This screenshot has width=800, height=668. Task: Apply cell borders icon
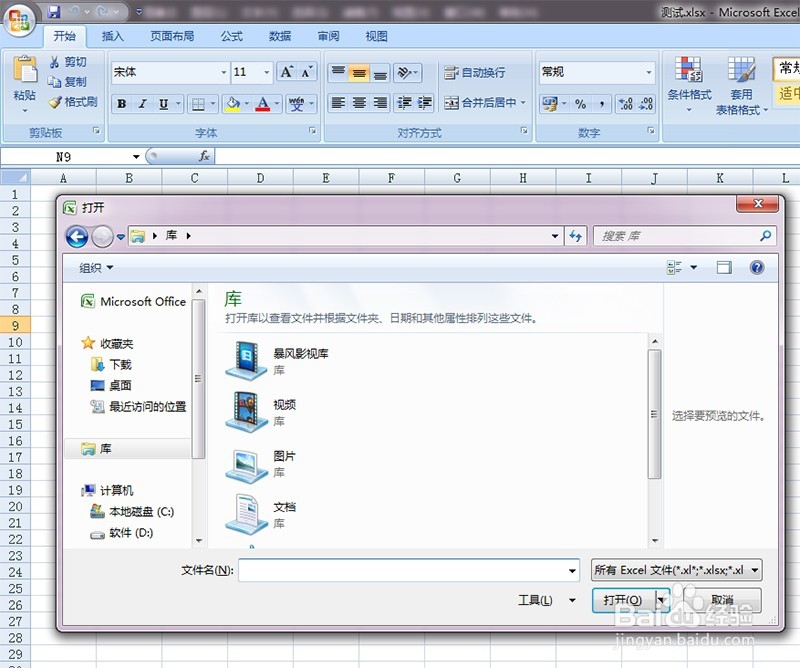coord(197,104)
